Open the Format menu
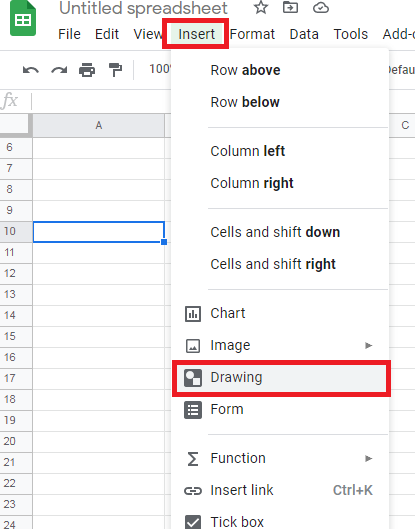Image resolution: width=415 pixels, height=529 pixels. tap(252, 34)
